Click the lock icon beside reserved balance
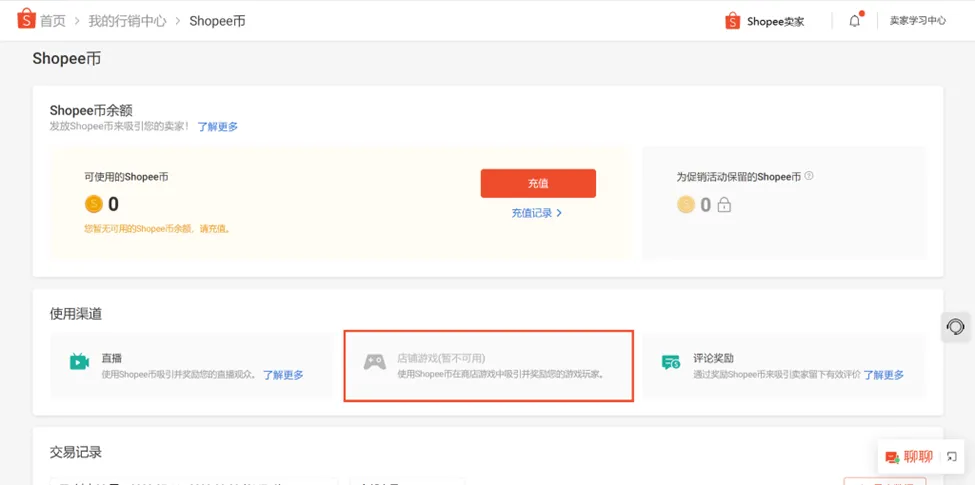This screenshot has width=975, height=485. [x=724, y=205]
